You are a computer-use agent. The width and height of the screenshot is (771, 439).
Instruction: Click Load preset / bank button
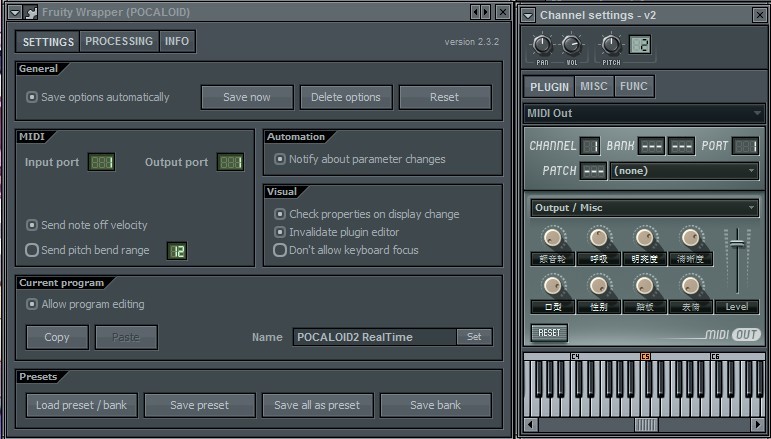coord(82,405)
